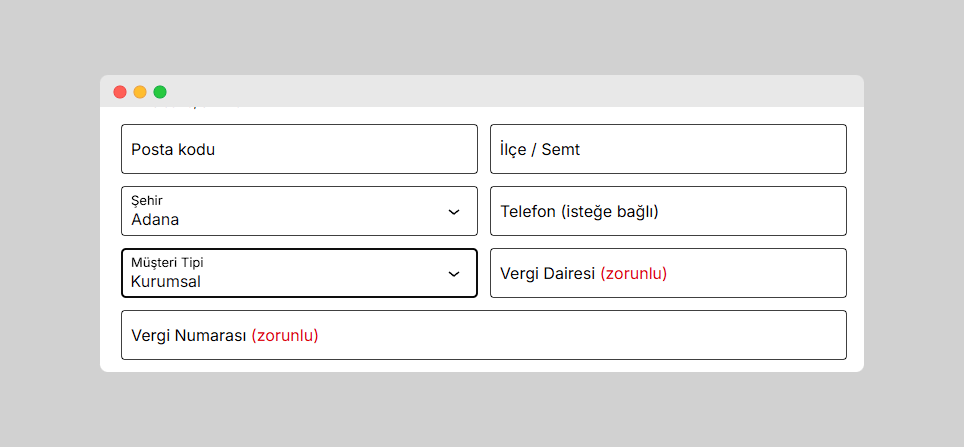Focus the İlçe / Semt text field
The width and height of the screenshot is (964, 447).
pyautogui.click(x=668, y=149)
